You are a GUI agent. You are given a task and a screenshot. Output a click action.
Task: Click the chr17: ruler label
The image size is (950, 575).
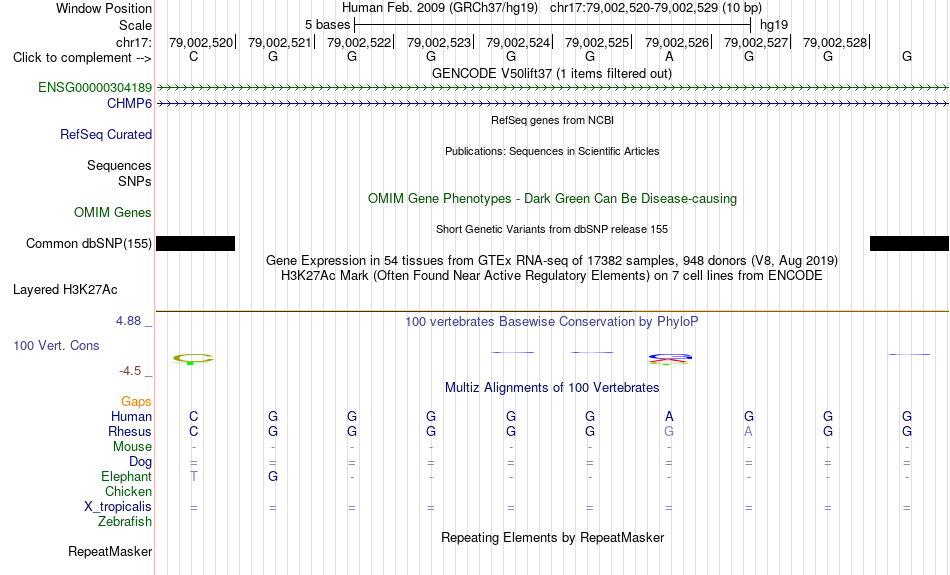(x=133, y=42)
